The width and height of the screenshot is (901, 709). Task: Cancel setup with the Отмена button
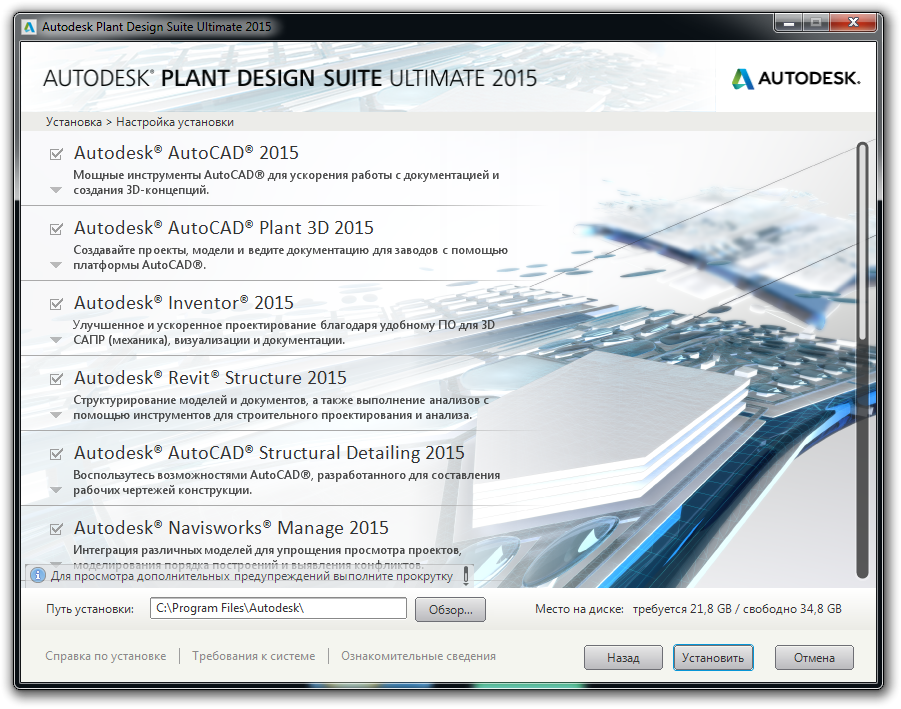click(x=814, y=658)
